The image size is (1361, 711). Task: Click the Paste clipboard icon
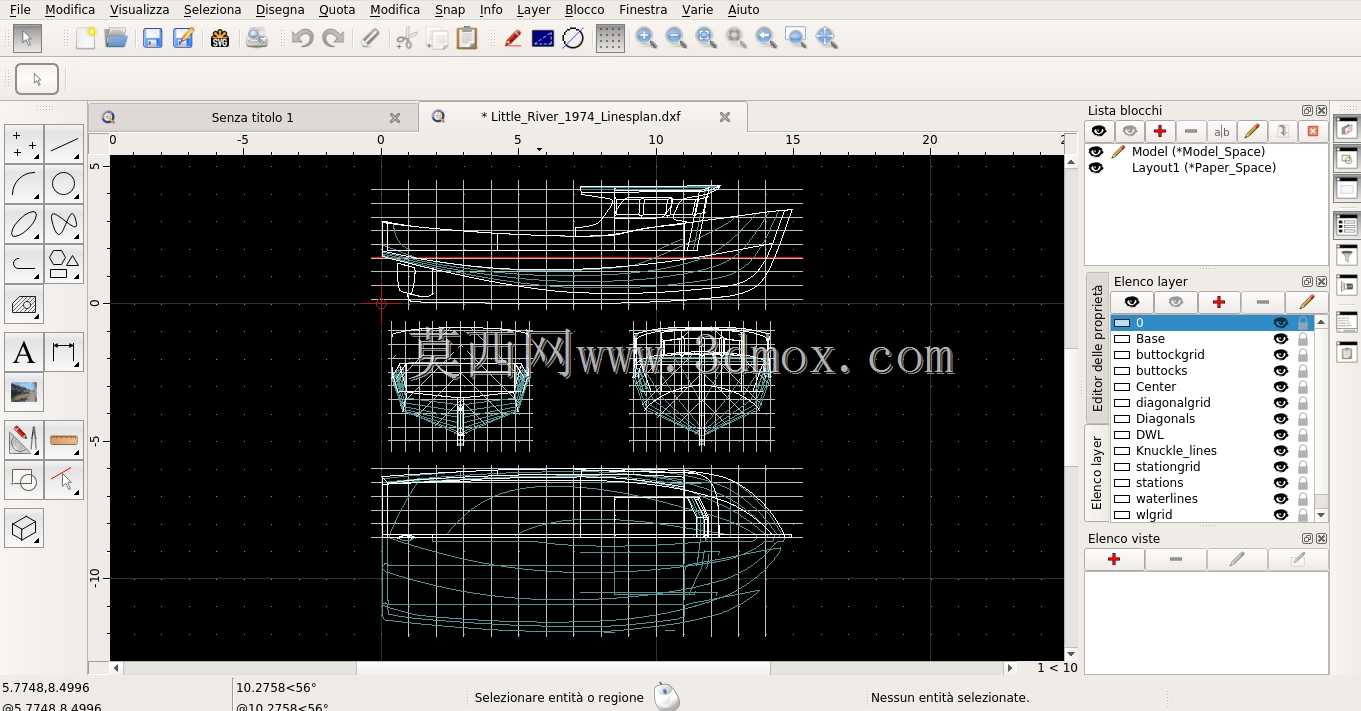coord(467,38)
